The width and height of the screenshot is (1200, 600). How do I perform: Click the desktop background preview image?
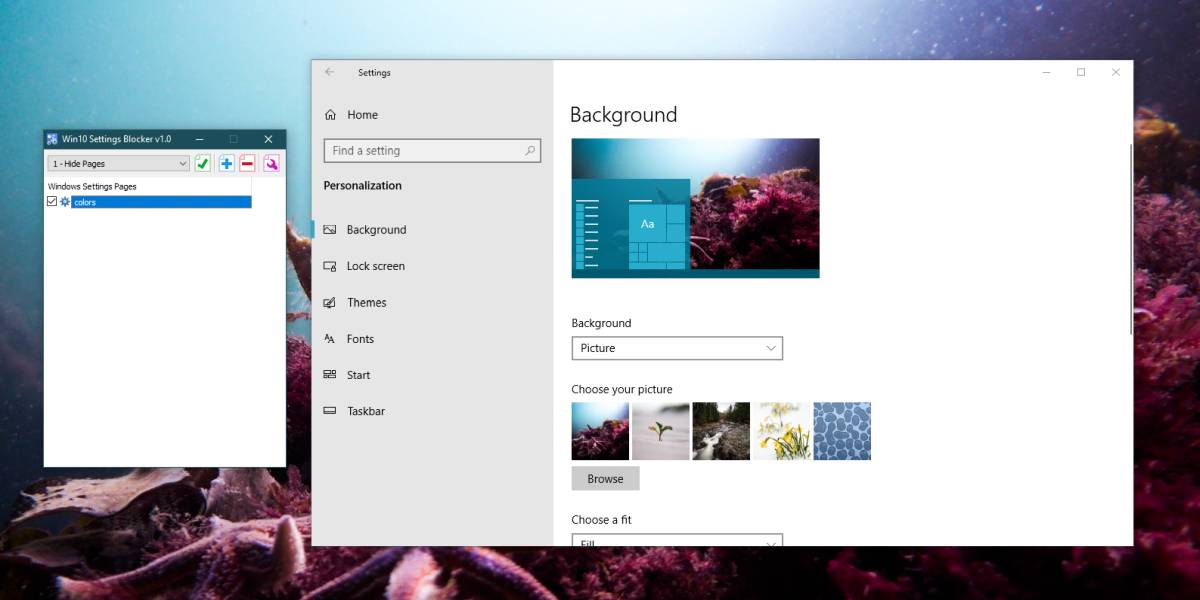(695, 208)
